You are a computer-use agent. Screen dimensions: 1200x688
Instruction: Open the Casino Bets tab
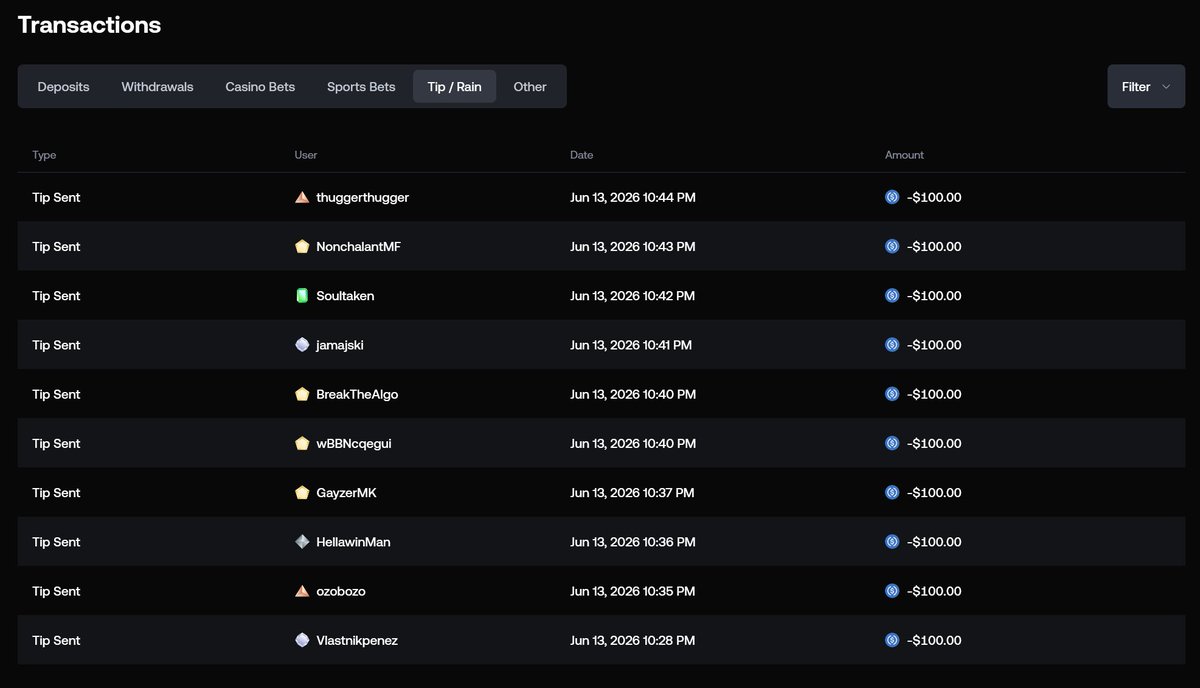[260, 87]
